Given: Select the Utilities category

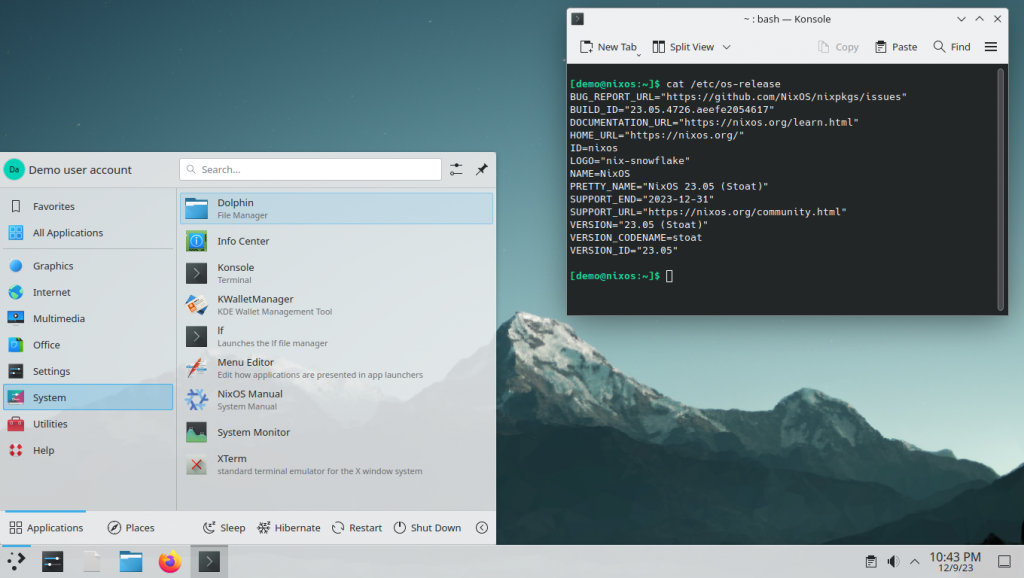Looking at the screenshot, I should click(x=50, y=424).
